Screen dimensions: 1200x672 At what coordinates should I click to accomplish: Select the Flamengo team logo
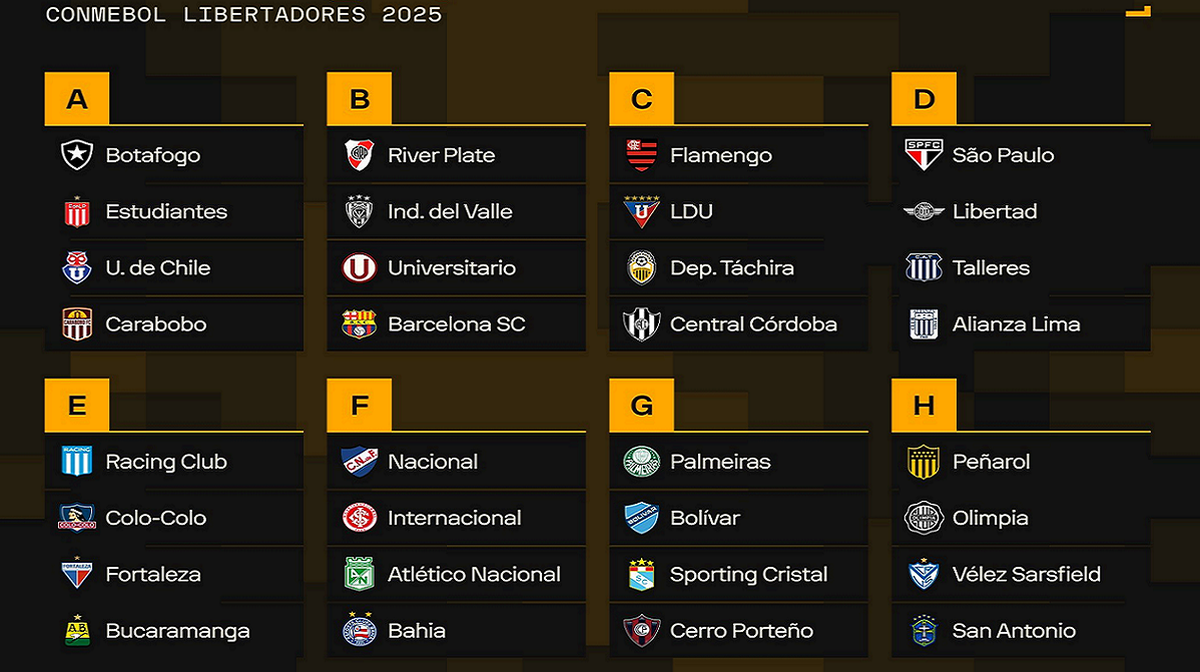click(x=641, y=155)
